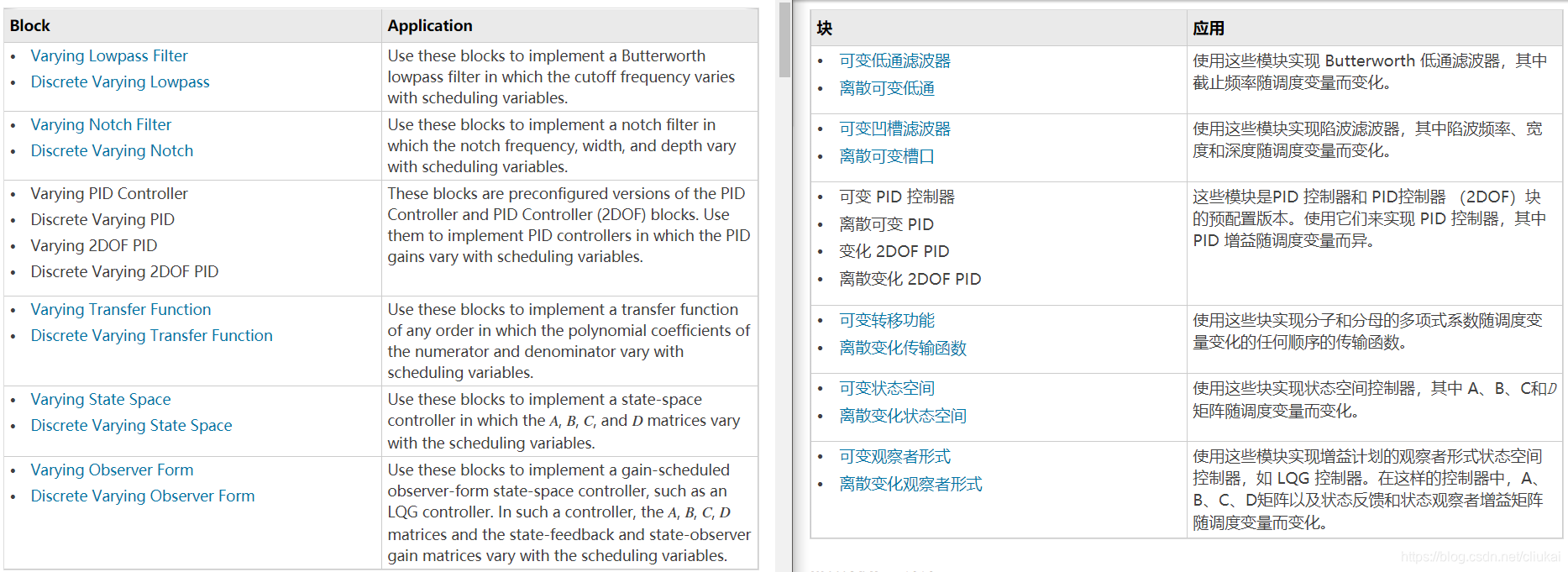Image resolution: width=1568 pixels, height=572 pixels.
Task: Open the Discrete Varying Transfer Function link
Action: click(151, 336)
